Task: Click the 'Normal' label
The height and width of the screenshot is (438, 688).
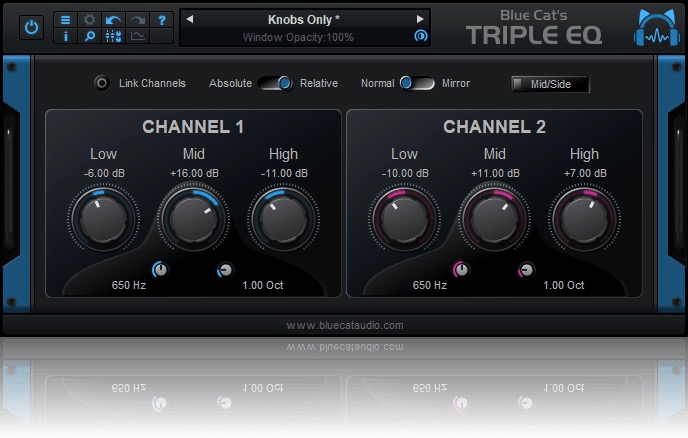Action: [x=377, y=83]
